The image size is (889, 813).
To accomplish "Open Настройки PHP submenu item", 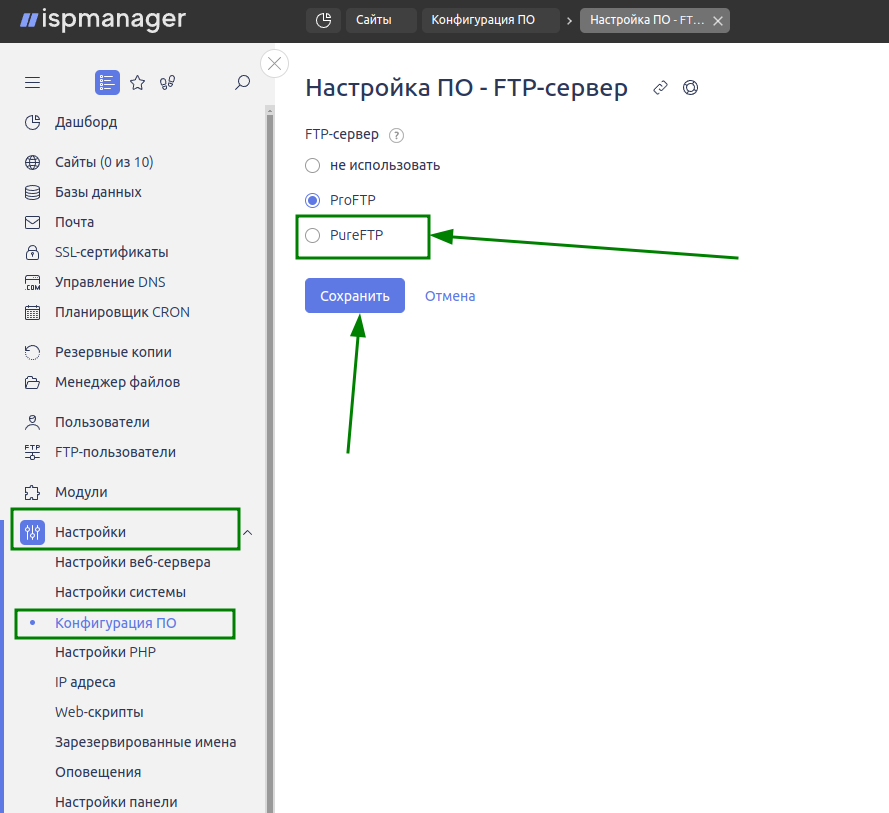I will 105,653.
